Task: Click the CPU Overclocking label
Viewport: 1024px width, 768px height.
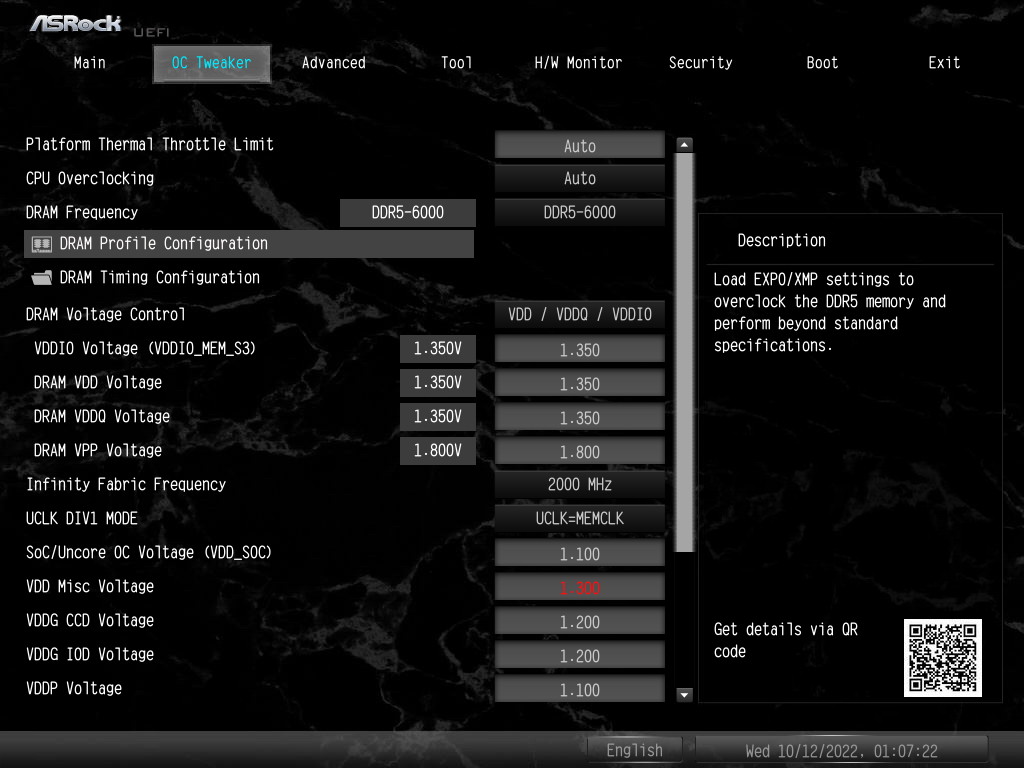Action: click(x=89, y=178)
